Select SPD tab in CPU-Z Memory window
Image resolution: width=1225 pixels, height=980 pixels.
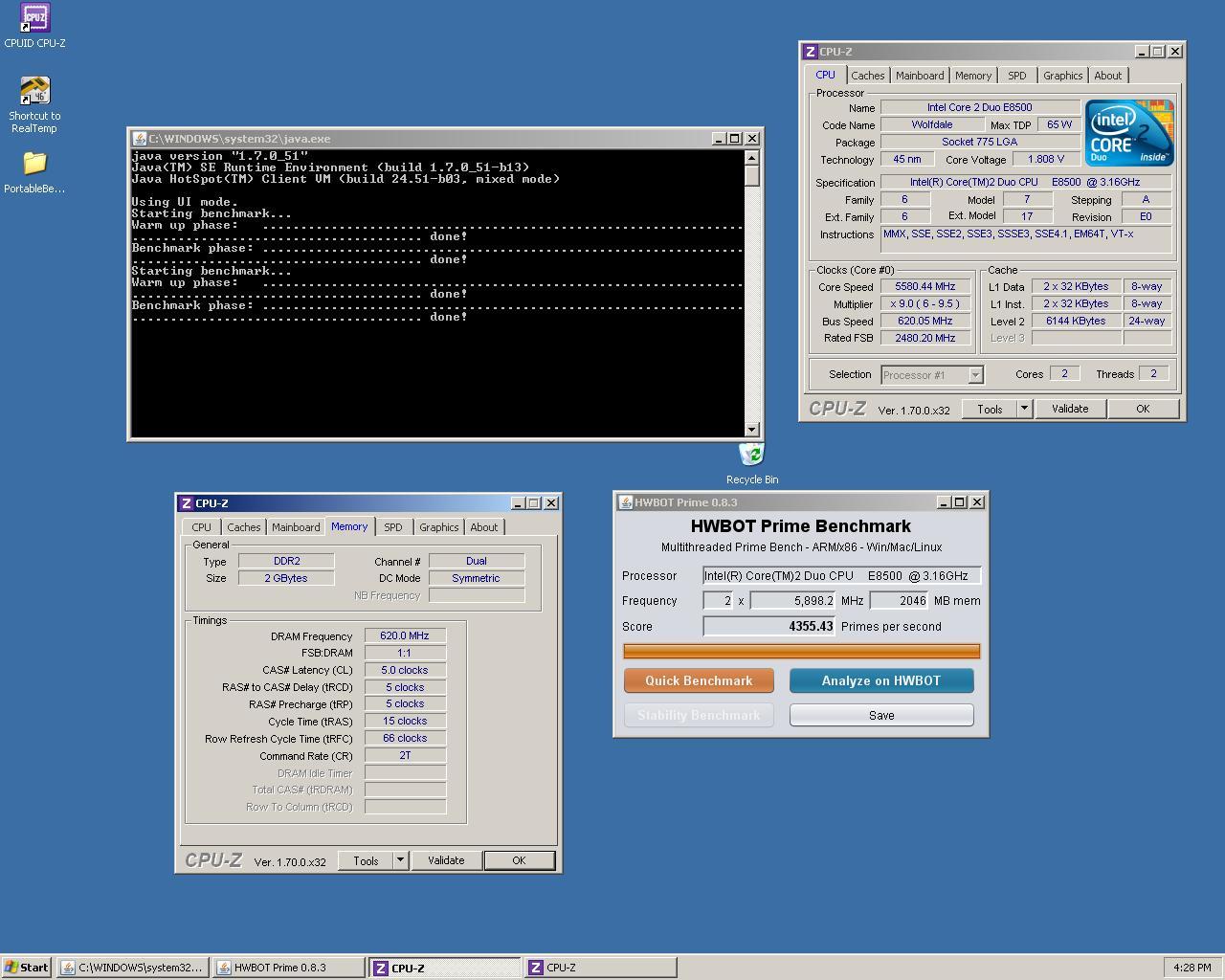pos(392,527)
